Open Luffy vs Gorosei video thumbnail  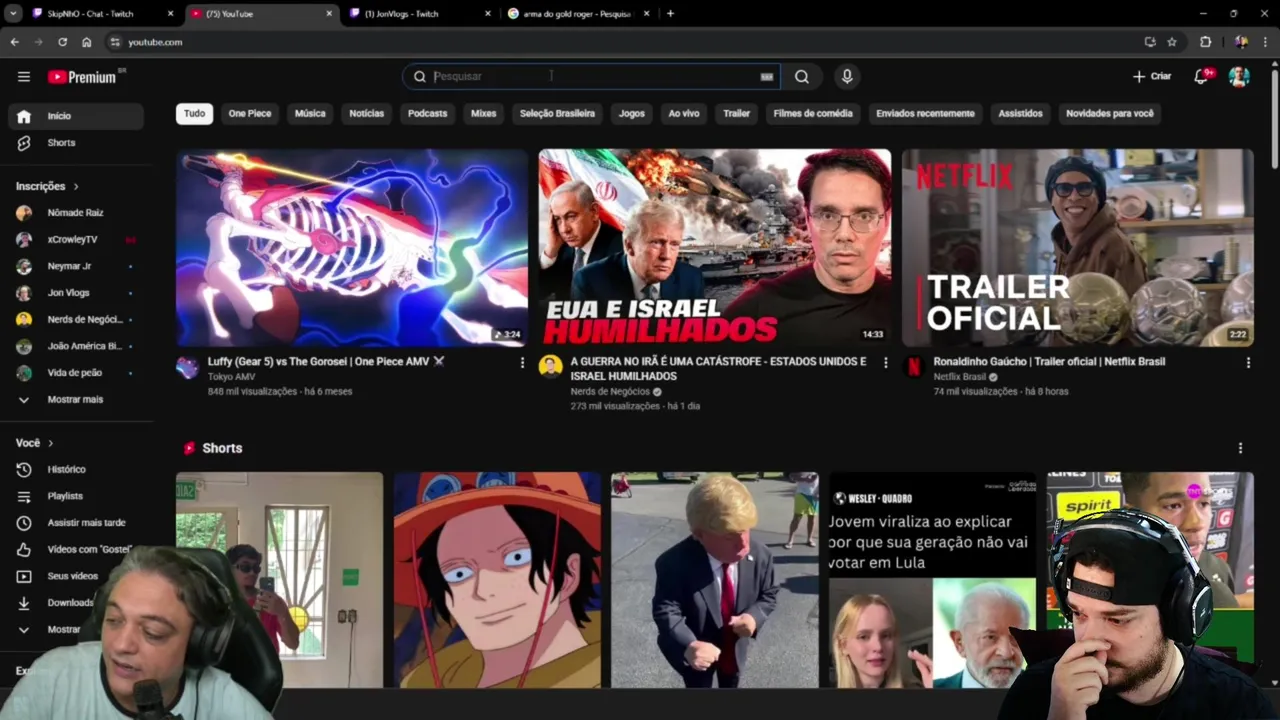[352, 248]
